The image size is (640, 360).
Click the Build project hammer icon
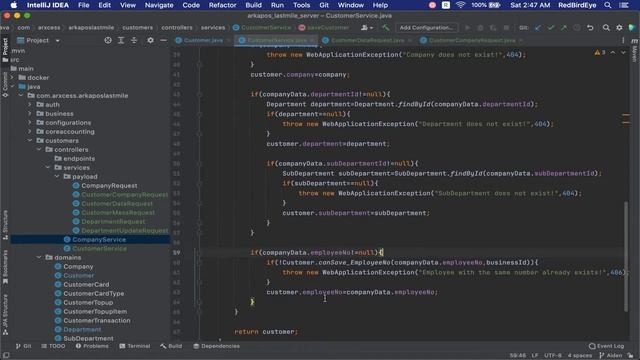(385, 28)
